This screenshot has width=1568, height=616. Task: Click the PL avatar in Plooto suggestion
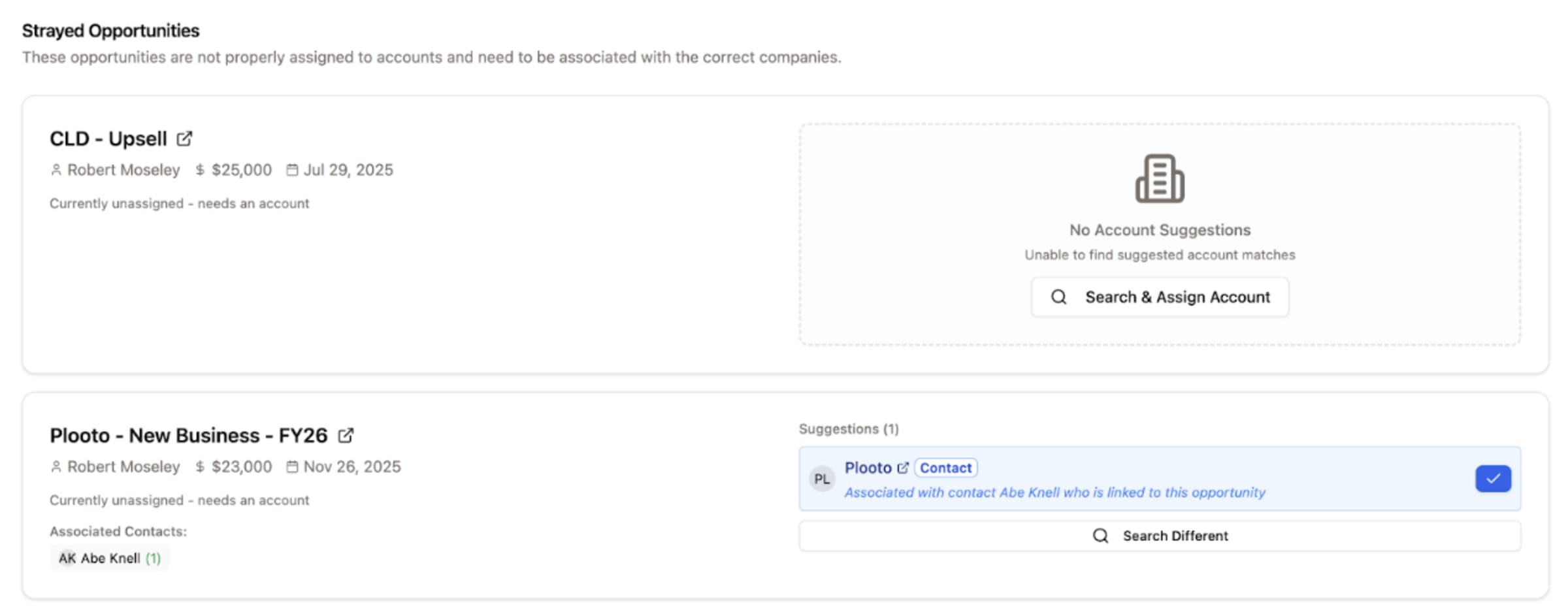pos(822,479)
